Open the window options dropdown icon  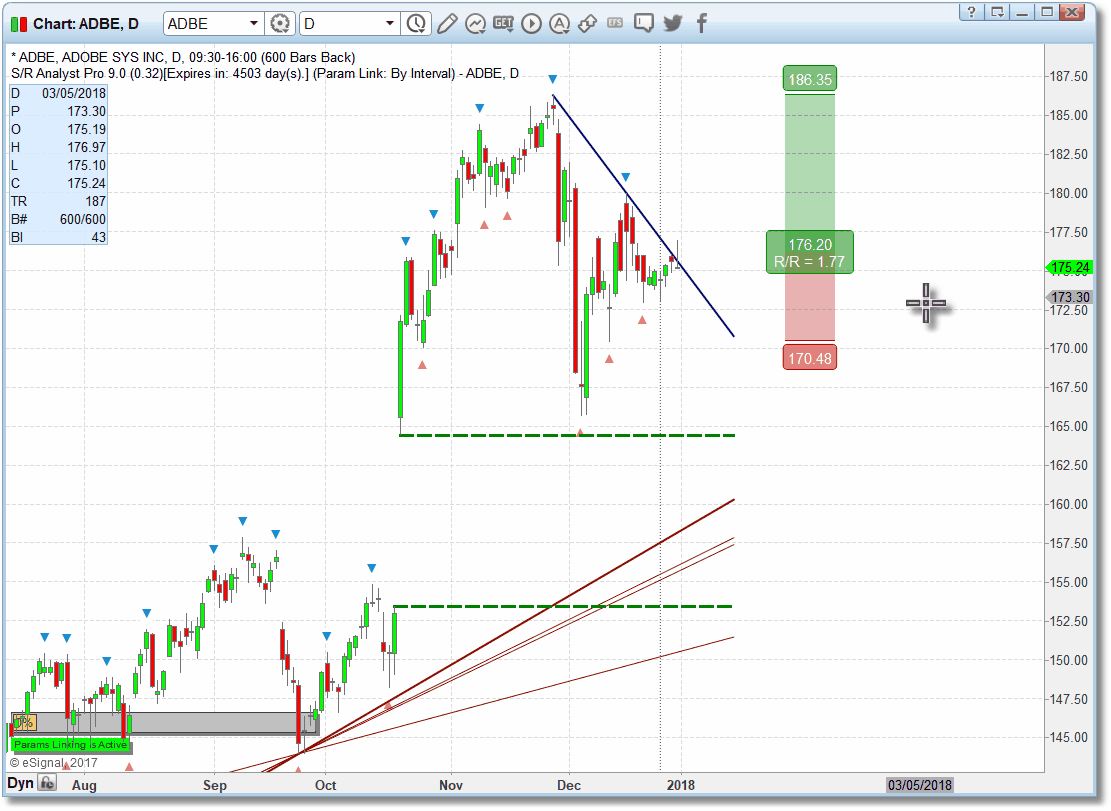click(x=997, y=12)
